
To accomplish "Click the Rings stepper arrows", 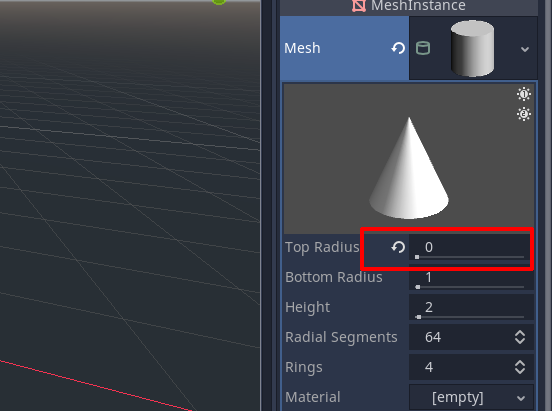I will pos(520,367).
